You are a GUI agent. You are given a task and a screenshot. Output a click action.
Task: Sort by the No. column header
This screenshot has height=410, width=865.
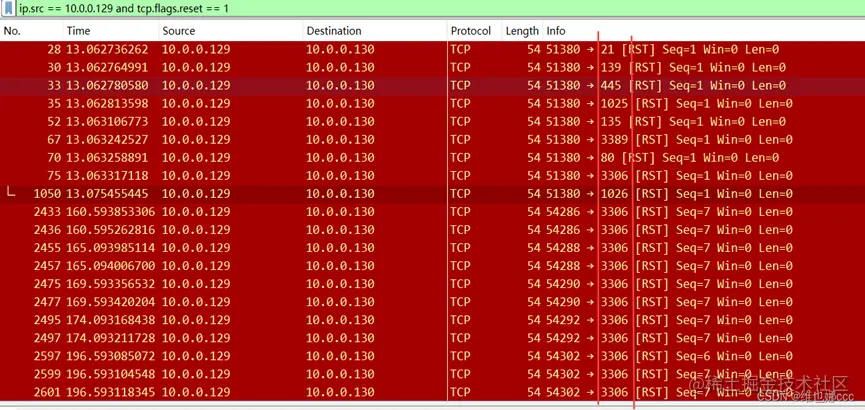pos(12,31)
